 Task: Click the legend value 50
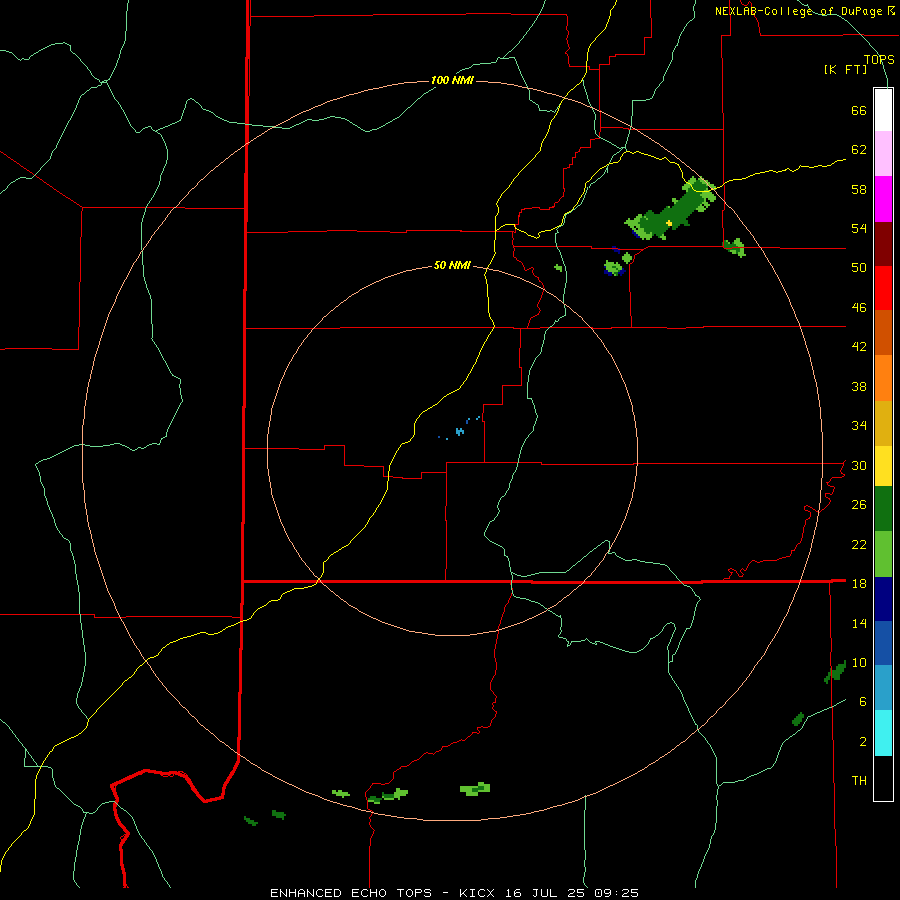pyautogui.click(x=859, y=267)
